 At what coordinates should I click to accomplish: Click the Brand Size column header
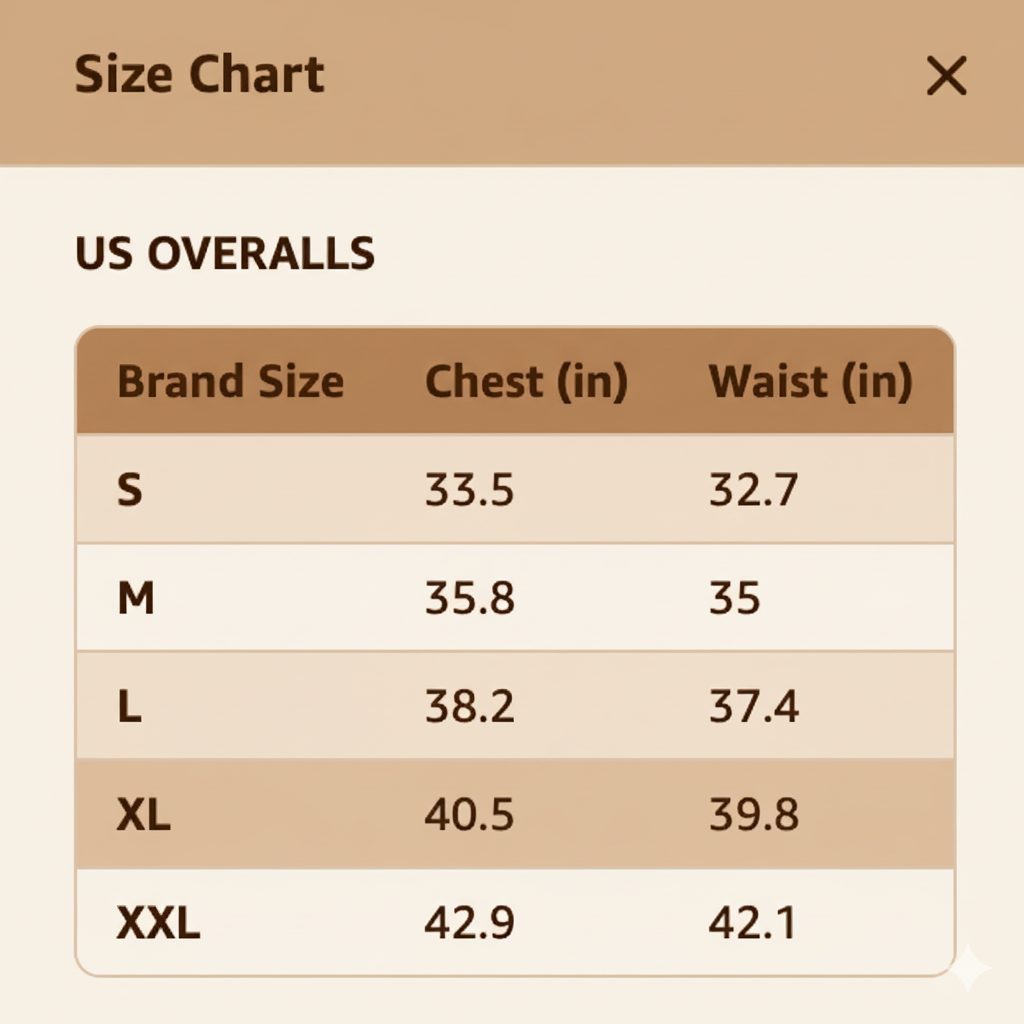(x=231, y=383)
